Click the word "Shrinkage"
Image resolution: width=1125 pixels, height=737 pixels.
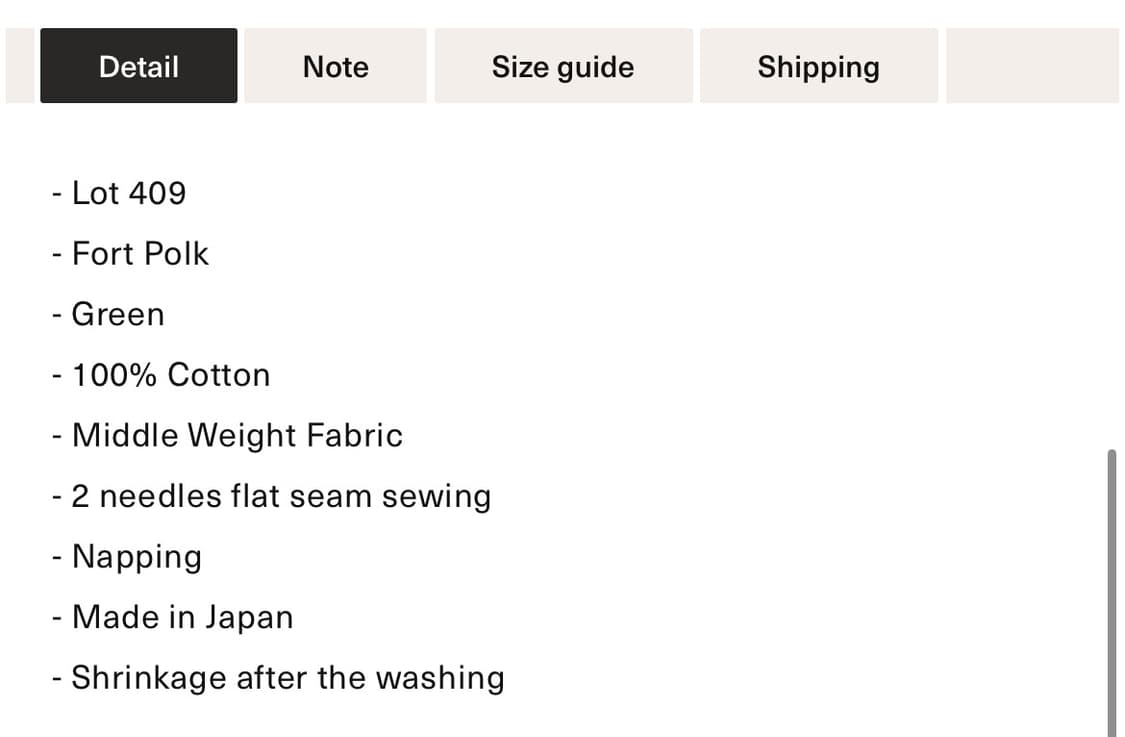(149, 678)
